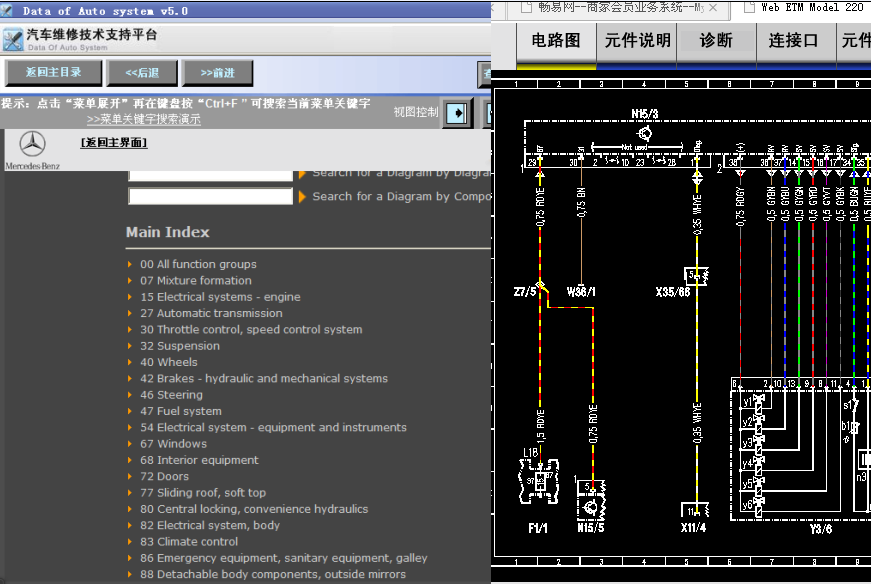Click the 视图控制 label
The height and width of the screenshot is (584, 871).
click(x=416, y=112)
